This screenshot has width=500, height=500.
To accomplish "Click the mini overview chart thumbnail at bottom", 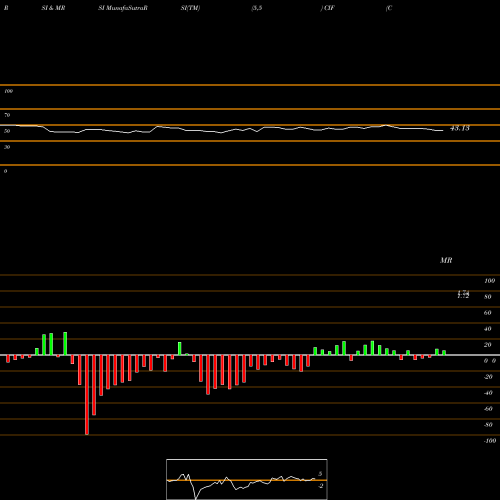I will coord(247,479).
